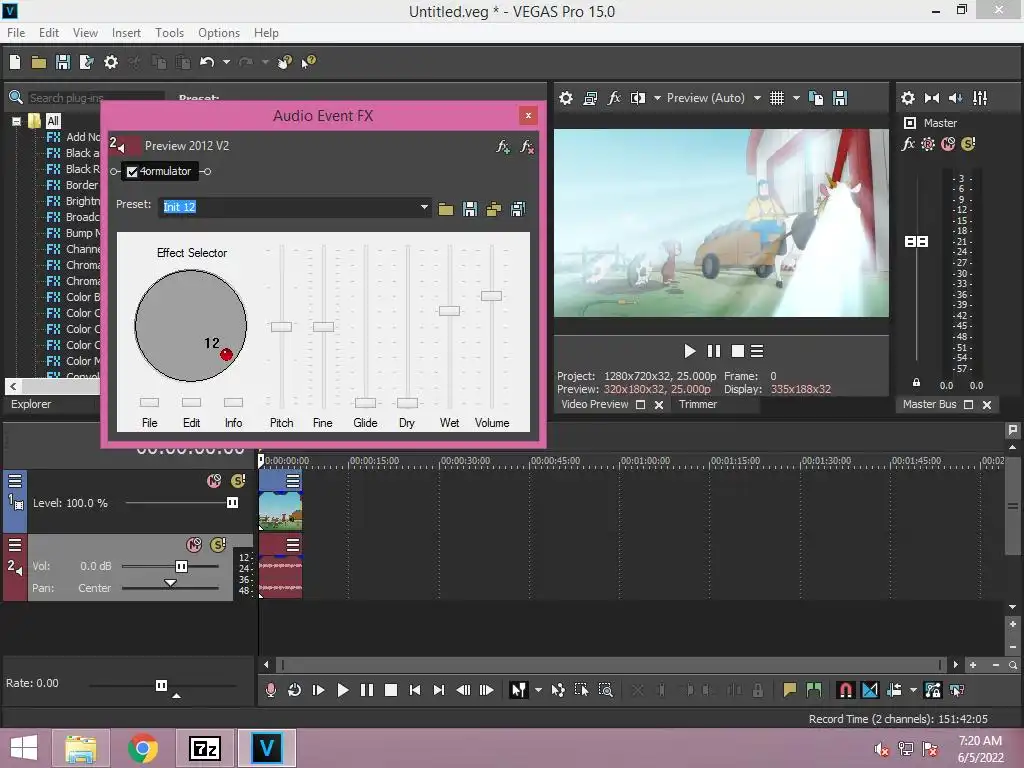Open video track 1 menu

click(15, 481)
